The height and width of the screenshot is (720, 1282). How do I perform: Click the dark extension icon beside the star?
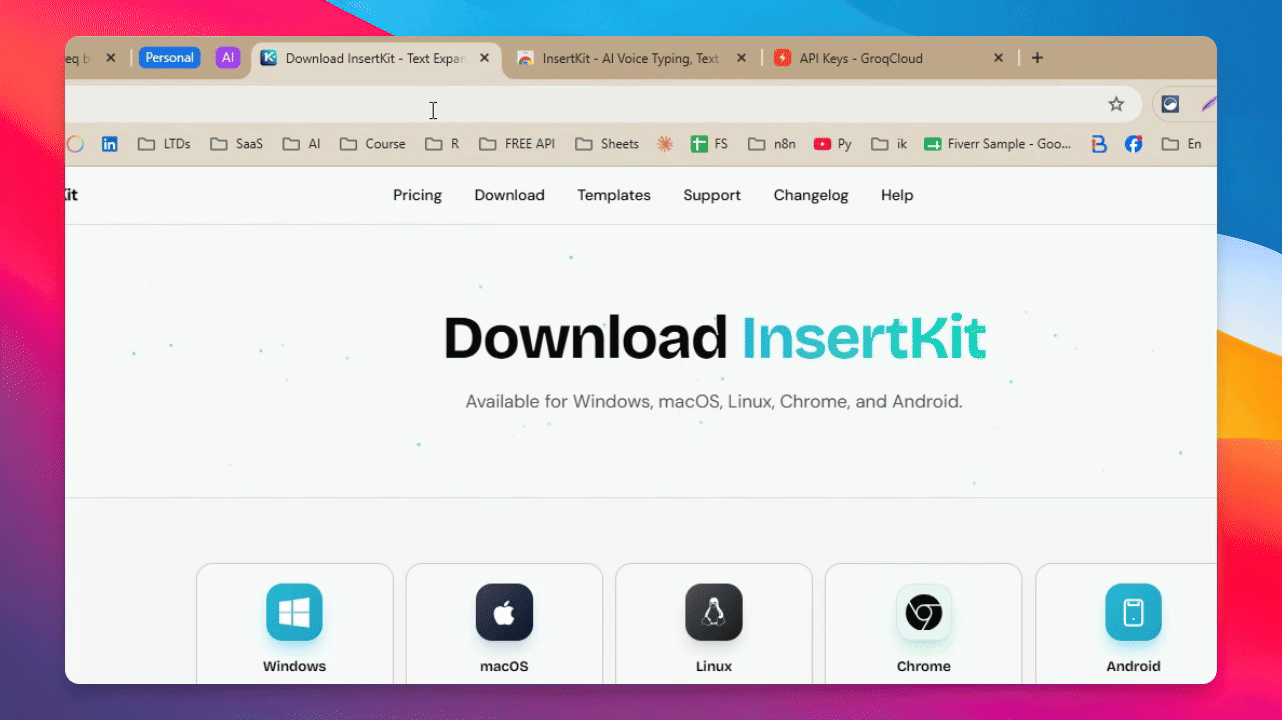tap(1170, 104)
